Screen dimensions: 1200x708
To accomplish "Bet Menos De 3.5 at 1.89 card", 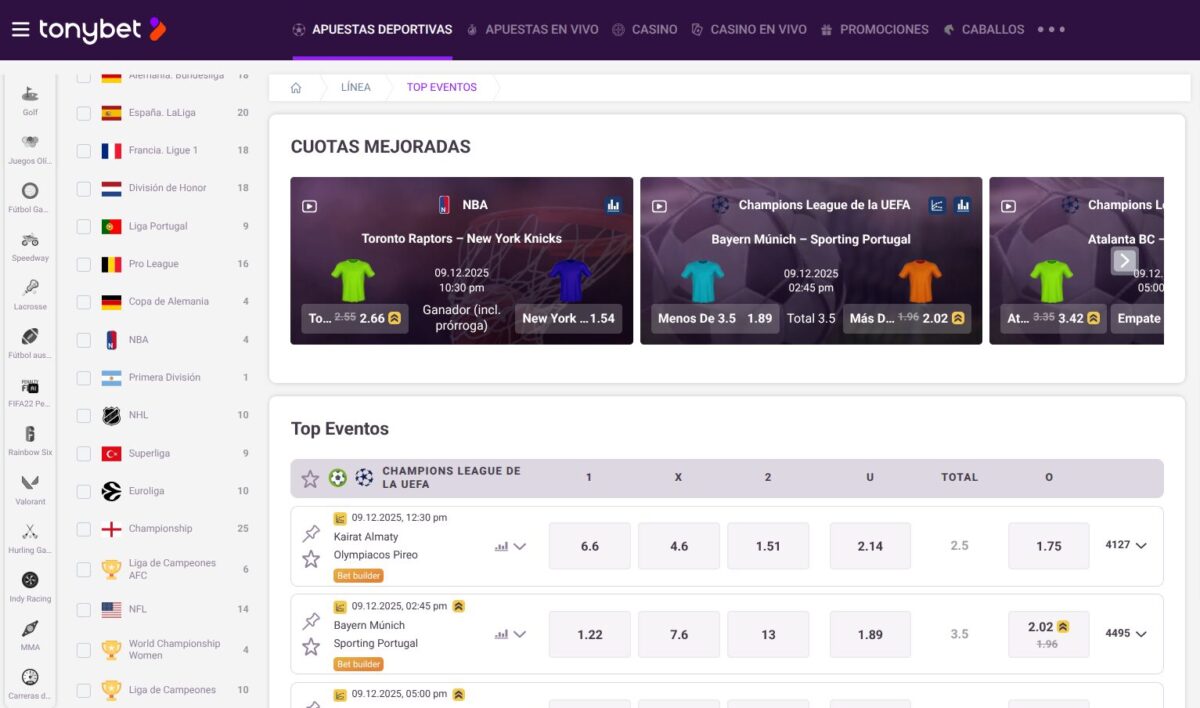I will tap(715, 319).
